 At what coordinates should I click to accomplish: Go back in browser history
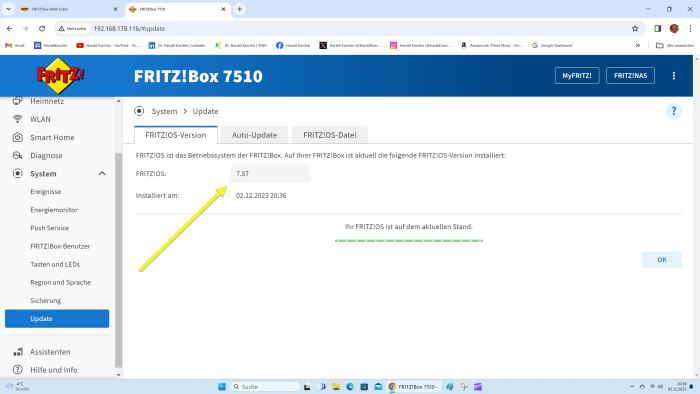click(x=10, y=29)
